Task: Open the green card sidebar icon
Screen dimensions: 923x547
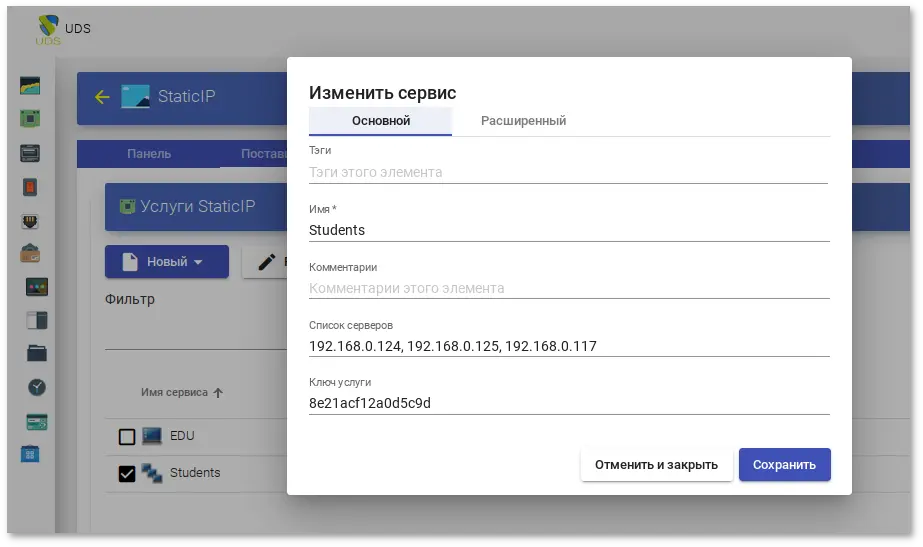Action: pyautogui.click(x=36, y=422)
